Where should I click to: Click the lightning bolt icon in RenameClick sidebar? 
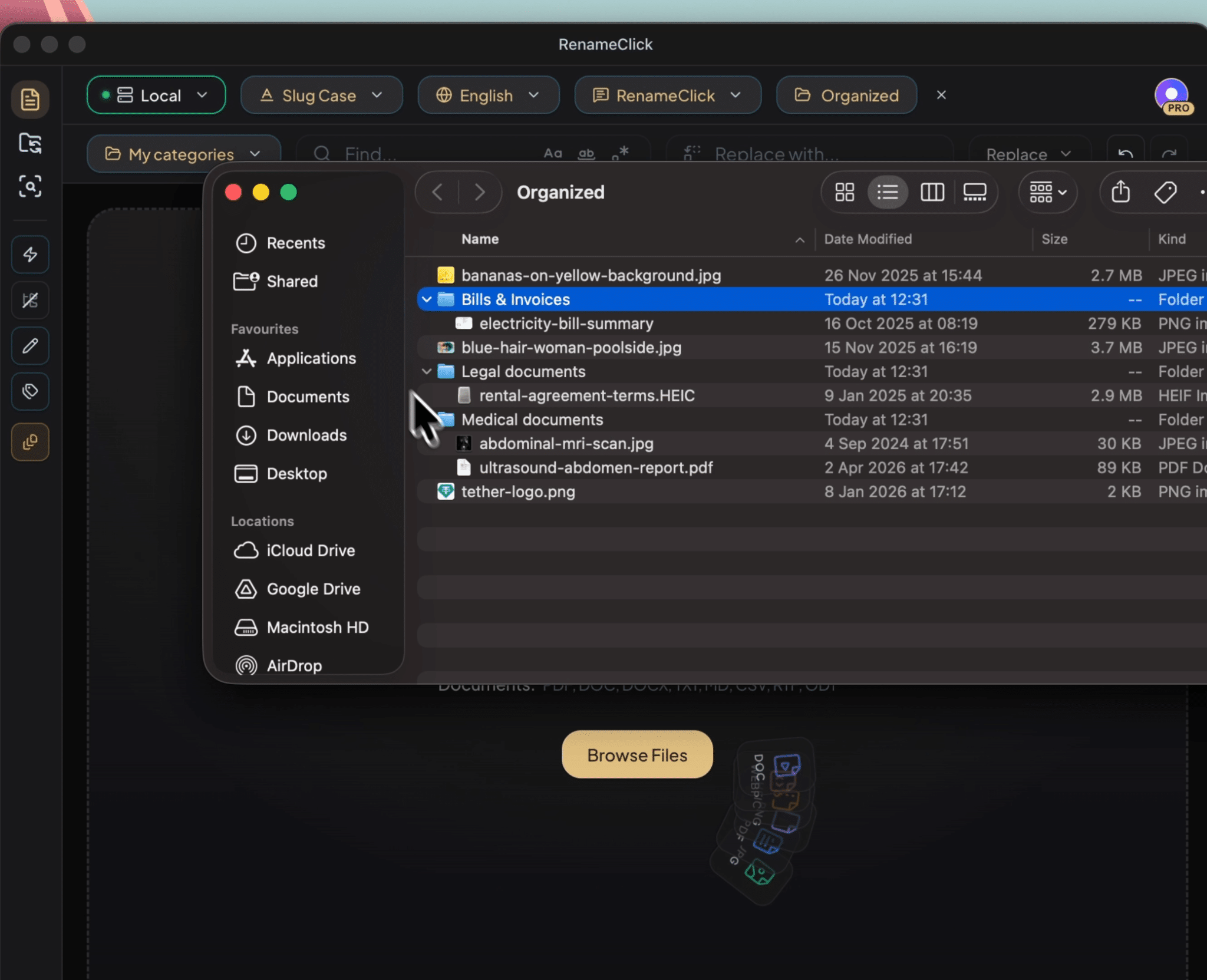point(30,255)
